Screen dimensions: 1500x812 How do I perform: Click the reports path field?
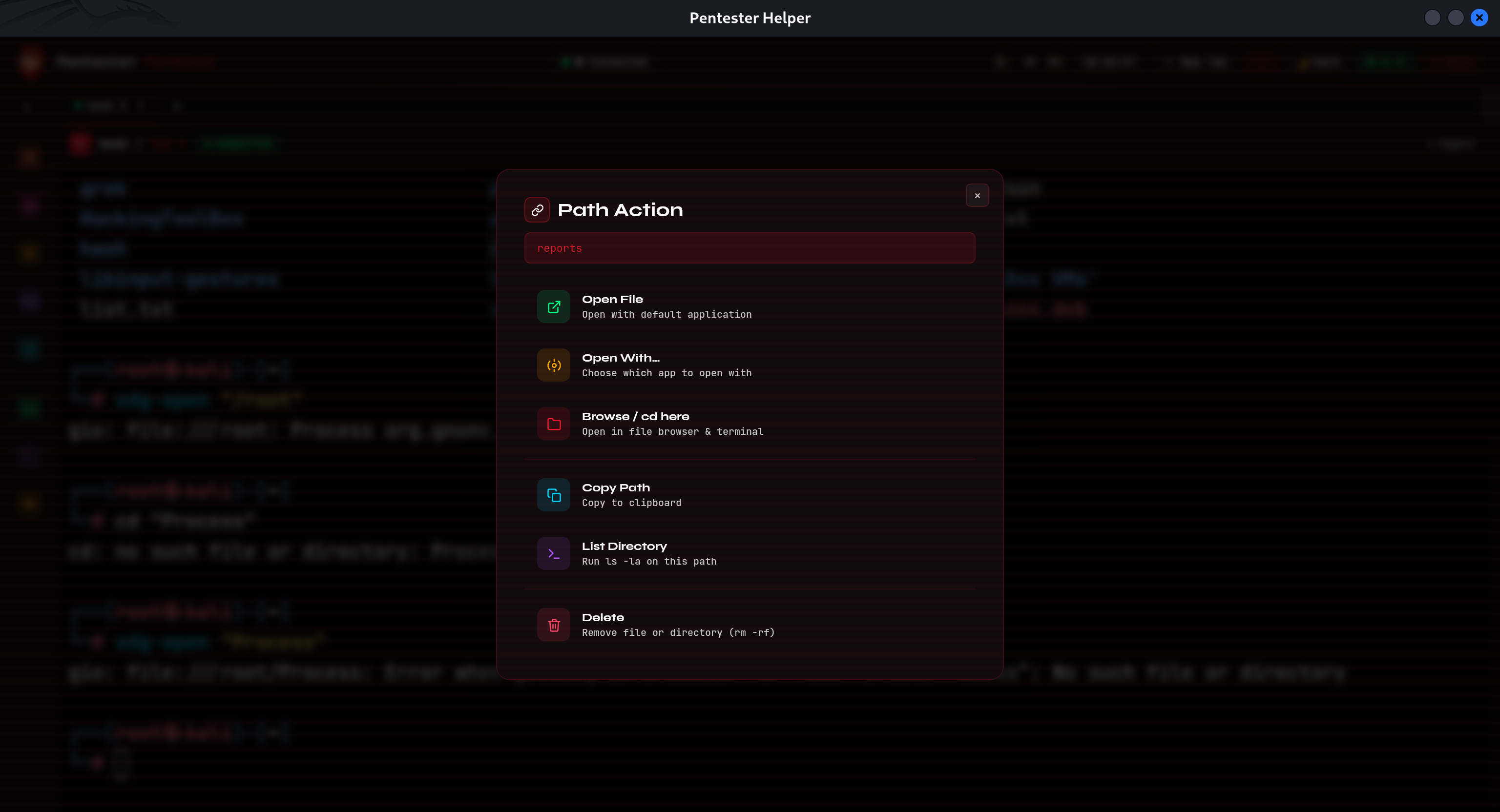pyautogui.click(x=750, y=248)
